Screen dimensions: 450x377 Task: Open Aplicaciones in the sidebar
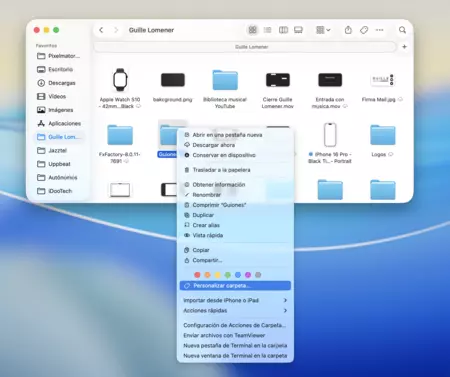[x=59, y=123]
